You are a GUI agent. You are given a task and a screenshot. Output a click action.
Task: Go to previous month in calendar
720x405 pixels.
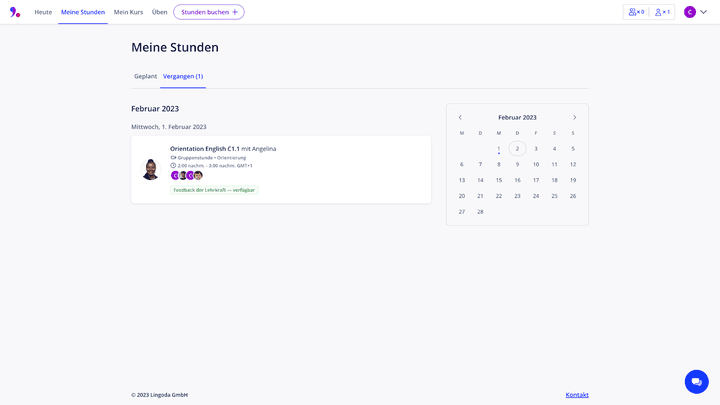[460, 117]
